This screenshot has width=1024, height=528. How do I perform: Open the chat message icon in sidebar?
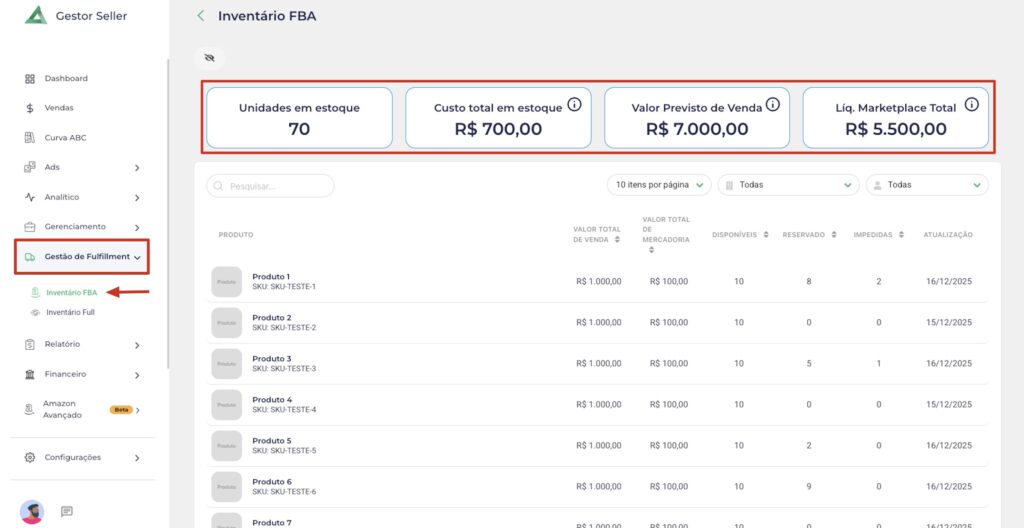pyautogui.click(x=67, y=511)
